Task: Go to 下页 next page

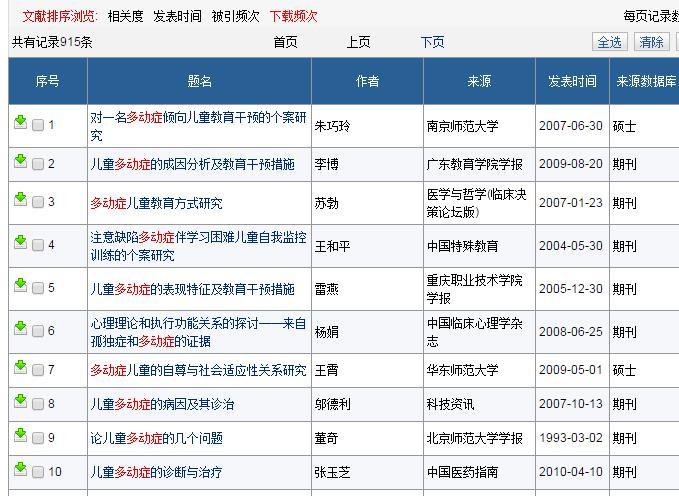Action: pyautogui.click(x=432, y=42)
